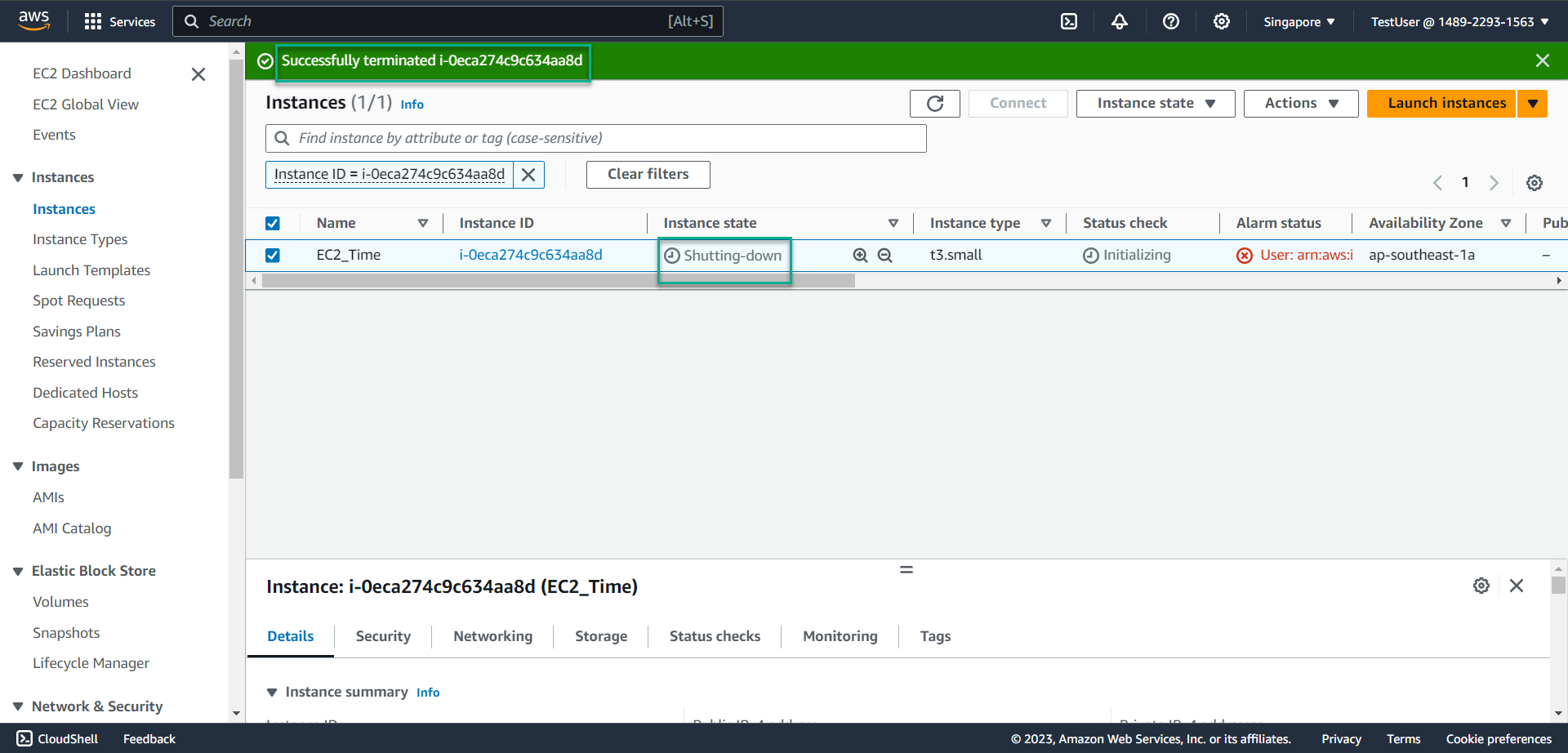Viewport: 1568px width, 753px height.
Task: Open the Info link next to Instances
Action: [x=412, y=105]
